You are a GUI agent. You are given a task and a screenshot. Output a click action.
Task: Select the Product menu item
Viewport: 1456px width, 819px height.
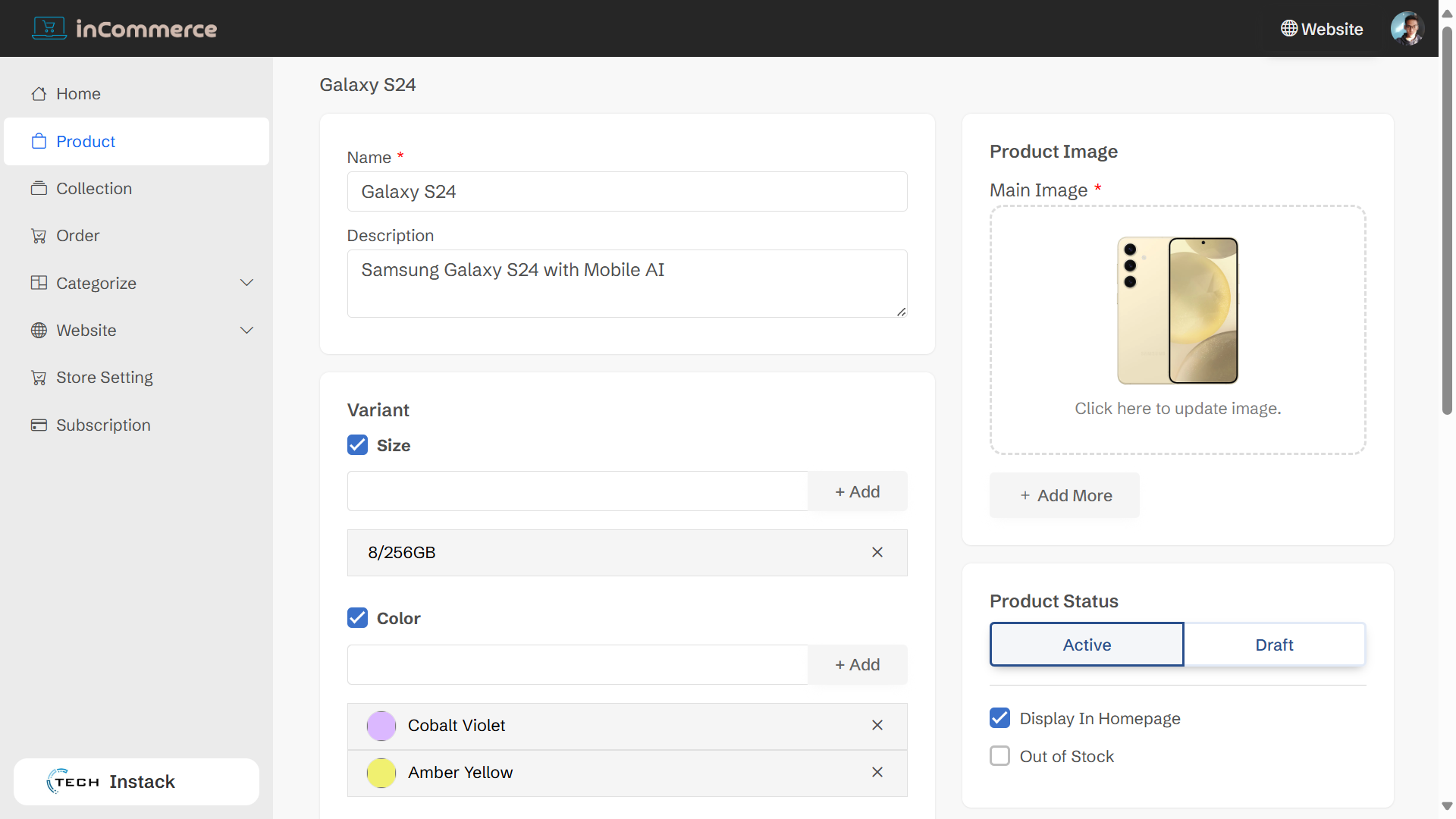pos(86,141)
